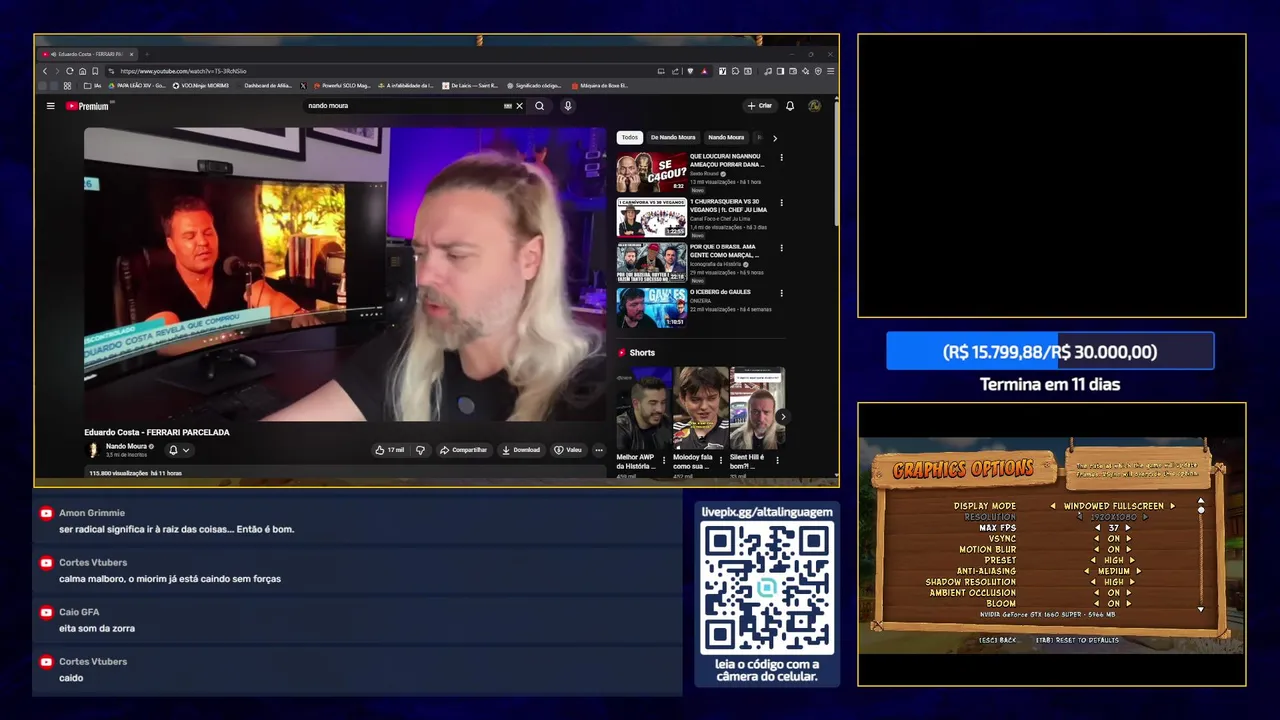The height and width of the screenshot is (720, 1280).
Task: Dislike the video with the thumbs-down icon
Action: point(420,450)
